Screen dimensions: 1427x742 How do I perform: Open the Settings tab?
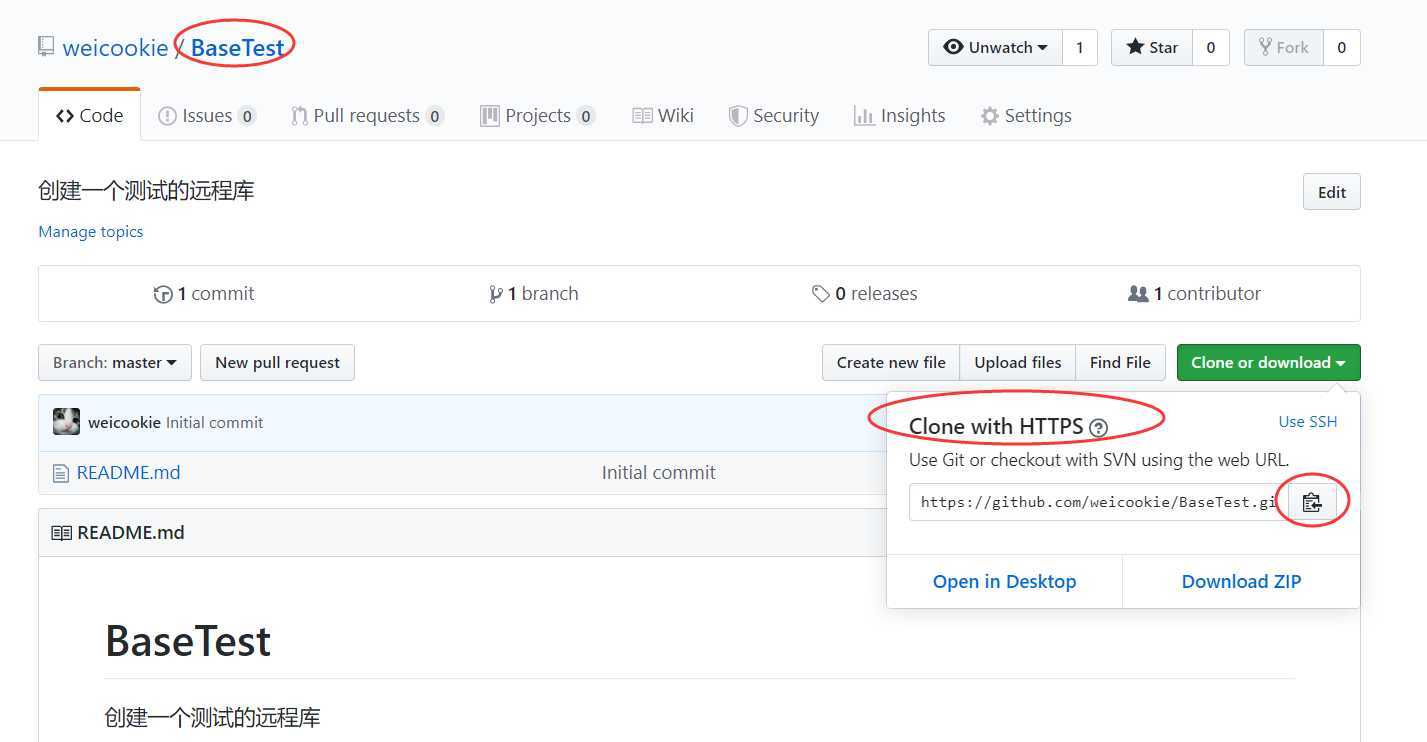pos(1026,115)
